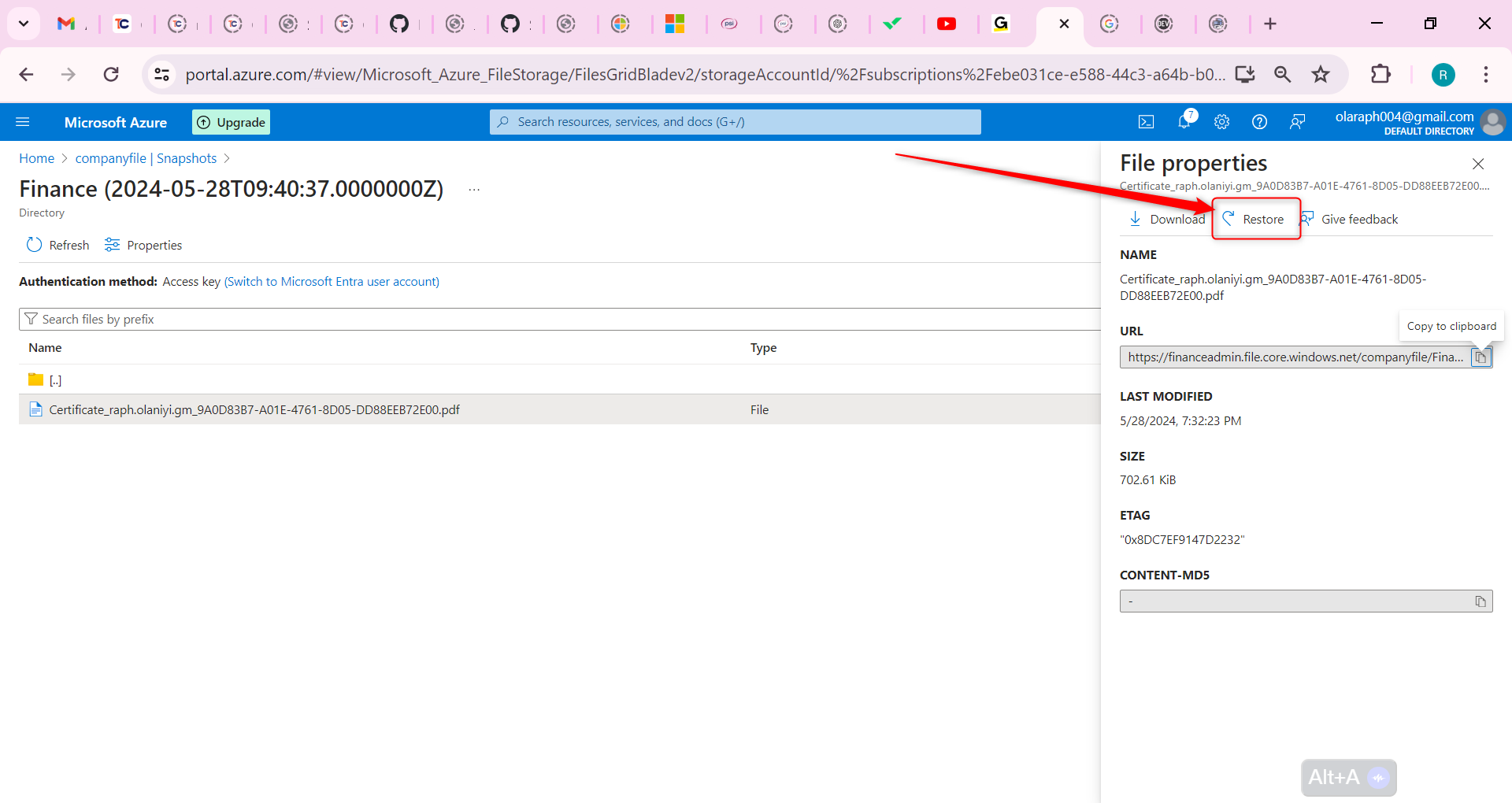
Task: Open a new browser tab
Action: pyautogui.click(x=1270, y=24)
